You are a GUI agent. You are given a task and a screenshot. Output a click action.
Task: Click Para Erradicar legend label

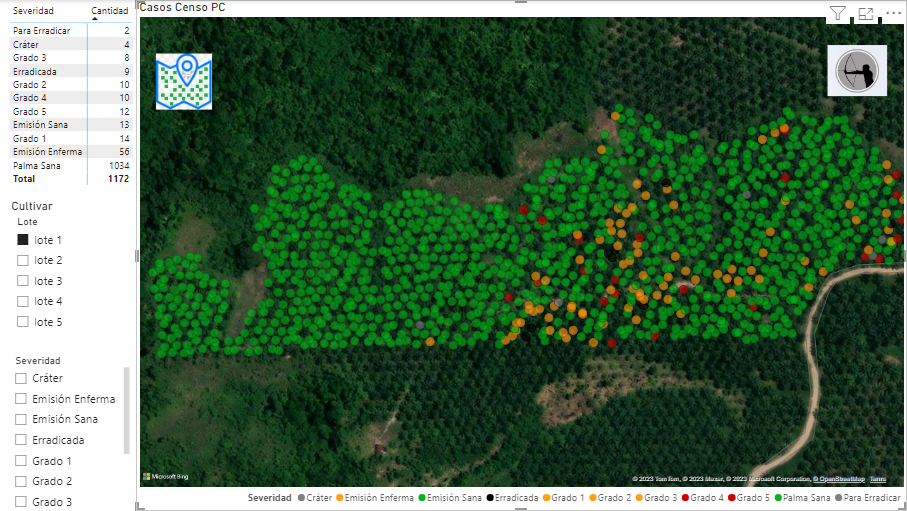[x=872, y=498]
